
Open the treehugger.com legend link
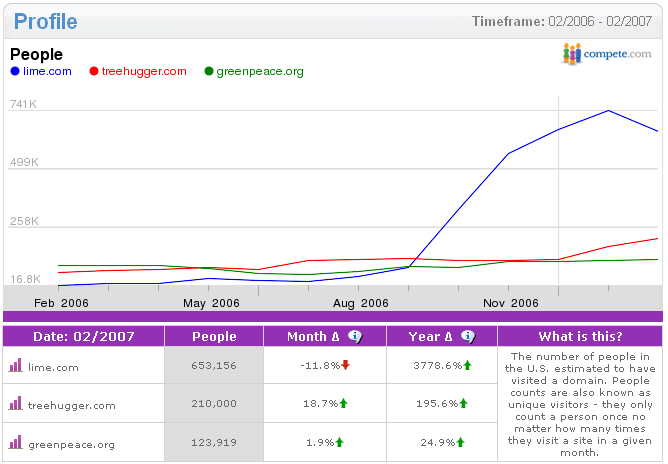(144, 71)
